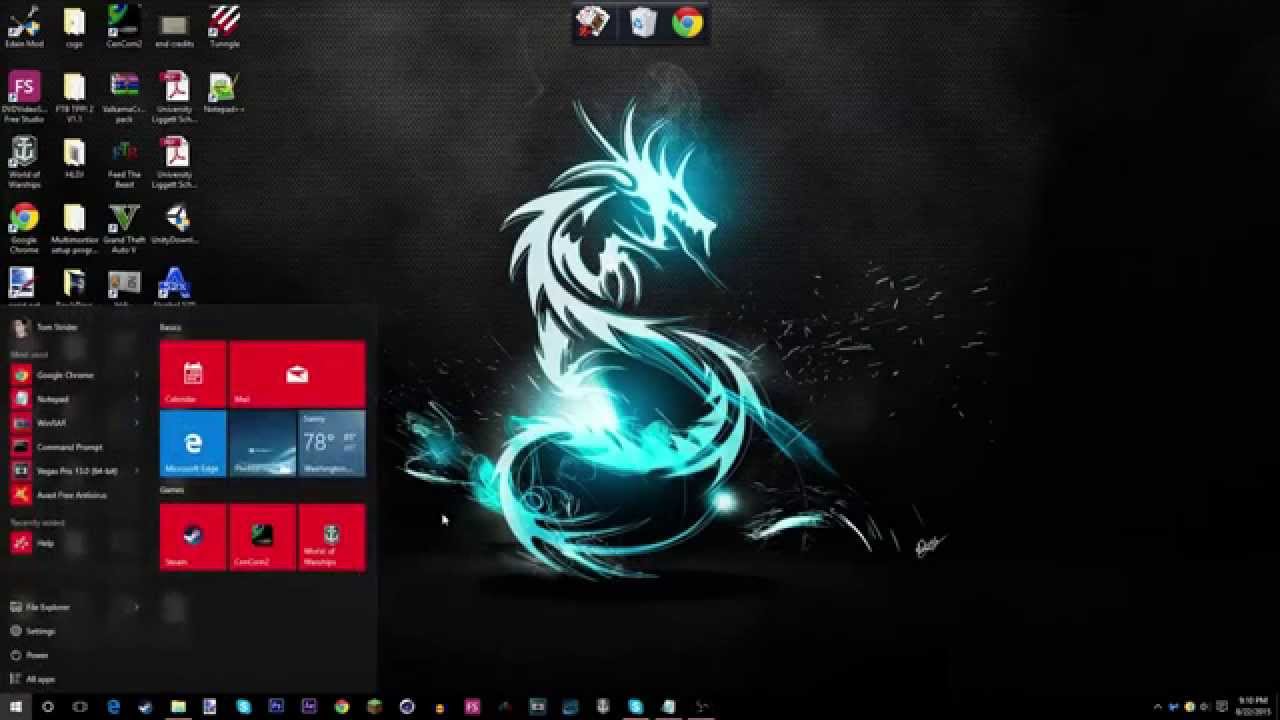Open the FTB TPPI 2 folder

click(74, 97)
